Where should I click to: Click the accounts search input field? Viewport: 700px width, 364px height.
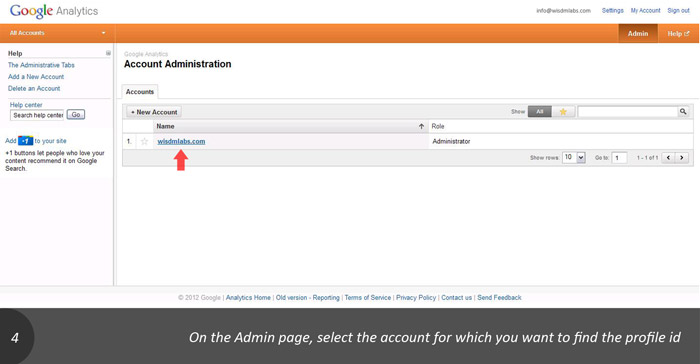(628, 112)
